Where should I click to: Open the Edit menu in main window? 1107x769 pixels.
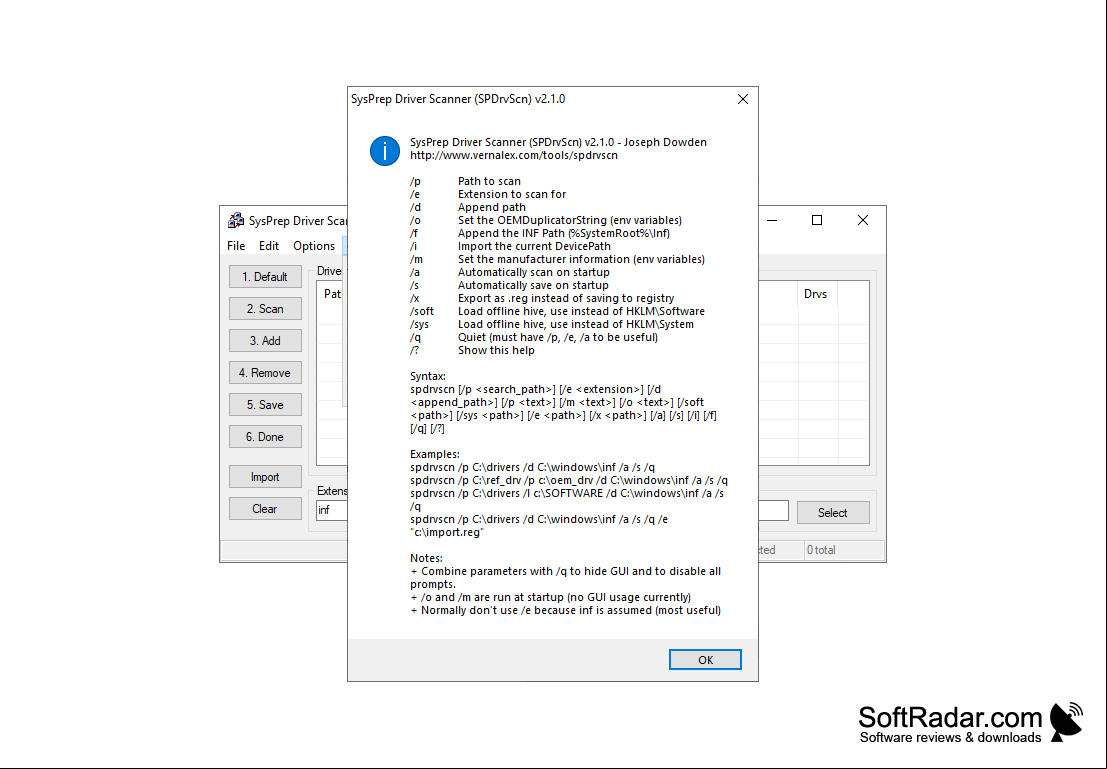point(269,246)
